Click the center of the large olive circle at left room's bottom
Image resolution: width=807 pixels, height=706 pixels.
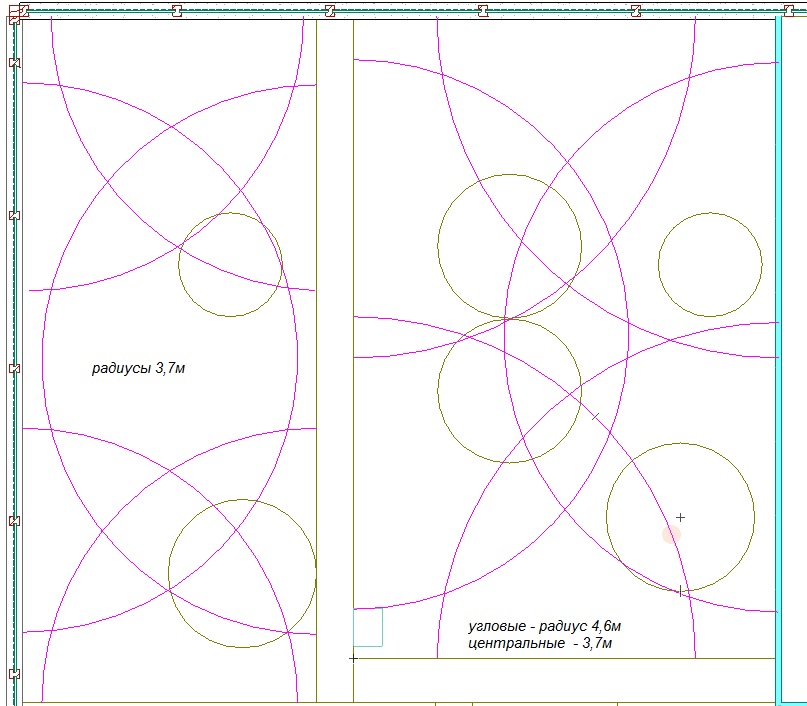242,573
